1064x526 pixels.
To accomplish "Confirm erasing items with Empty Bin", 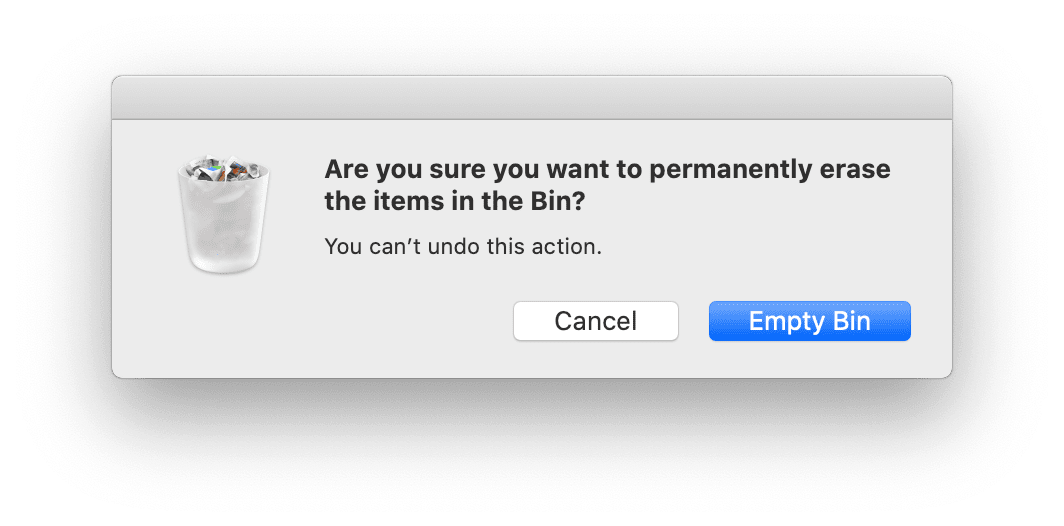I will point(809,321).
